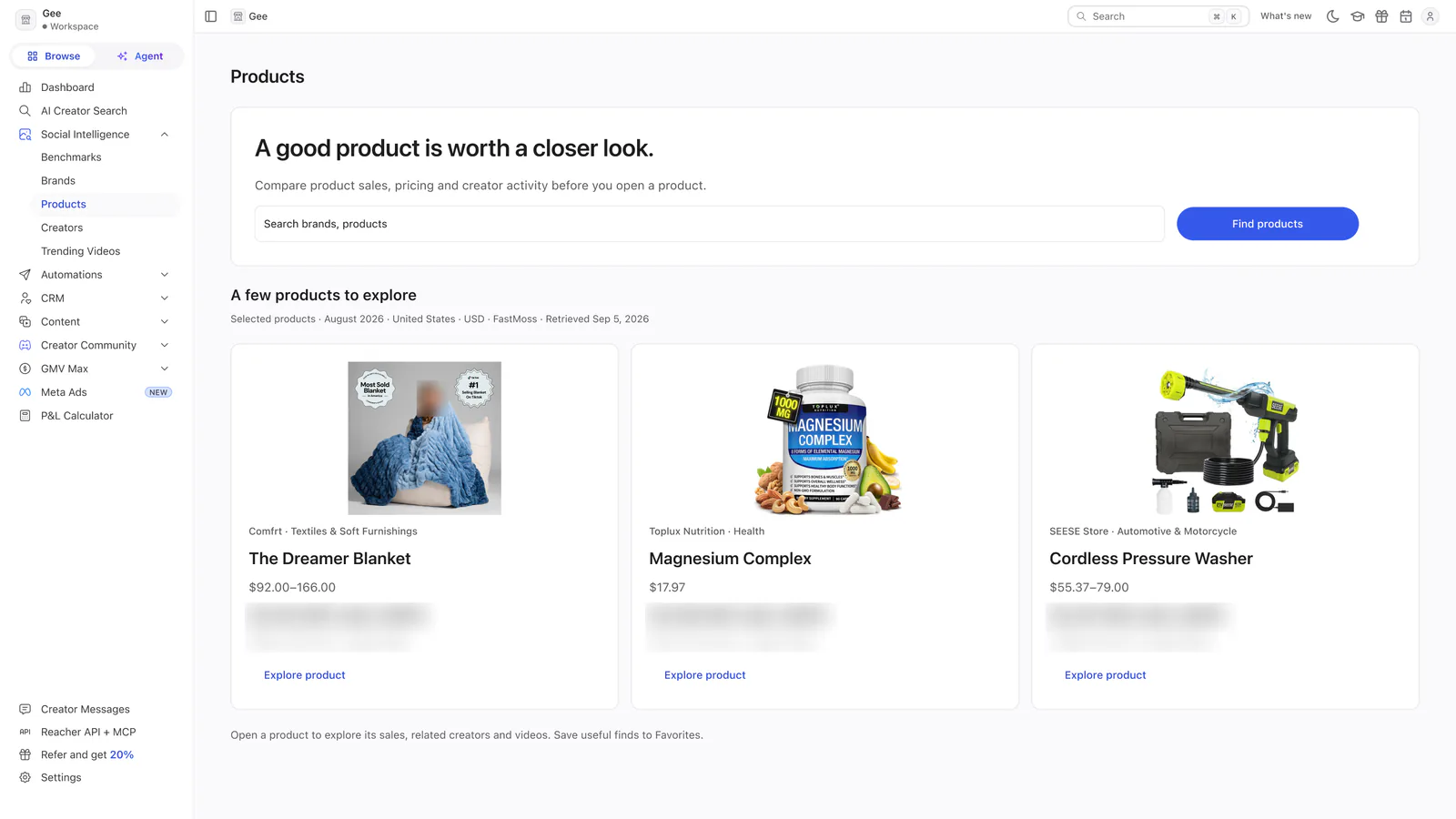Open Benchmarks in the sidebar
Viewport: 1456px width, 819px height.
click(71, 157)
